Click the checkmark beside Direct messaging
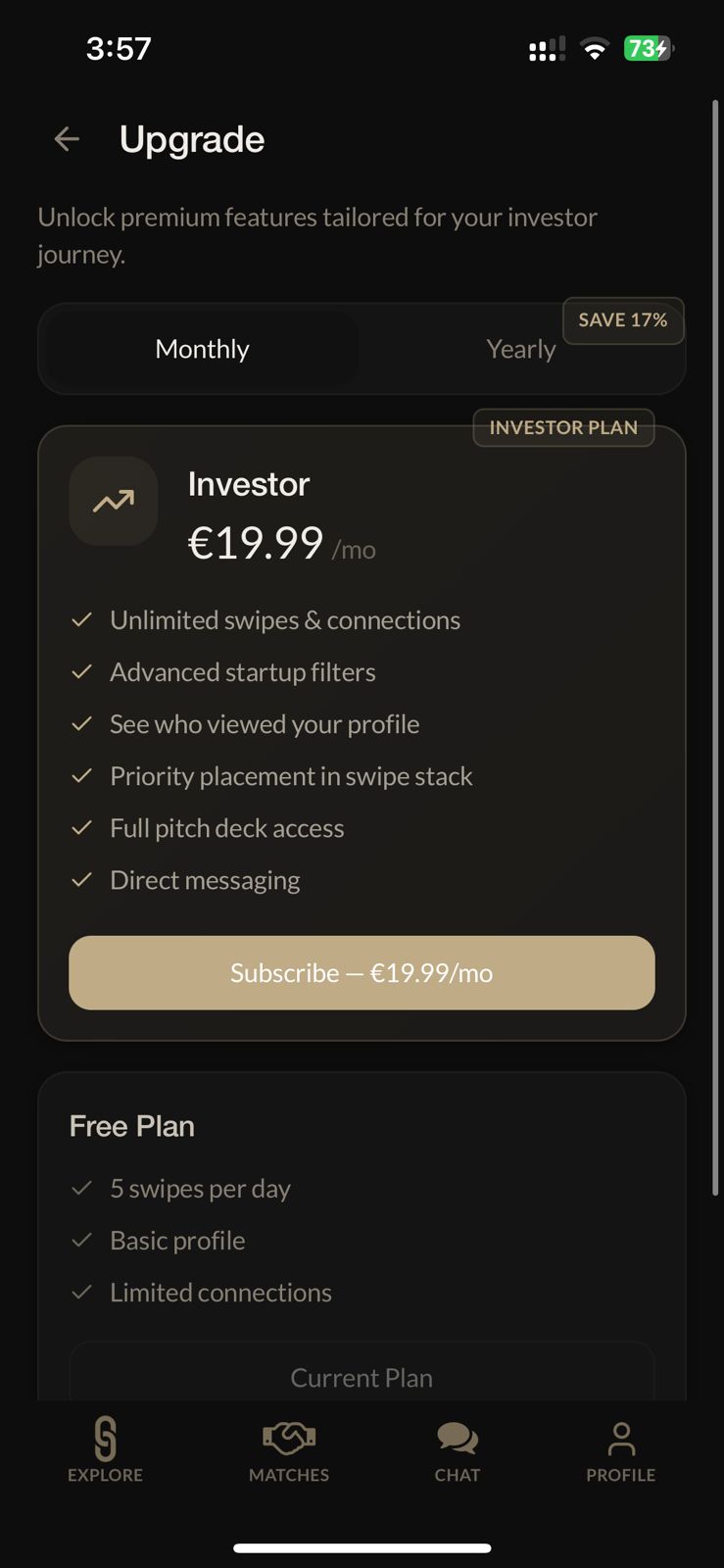 point(82,880)
